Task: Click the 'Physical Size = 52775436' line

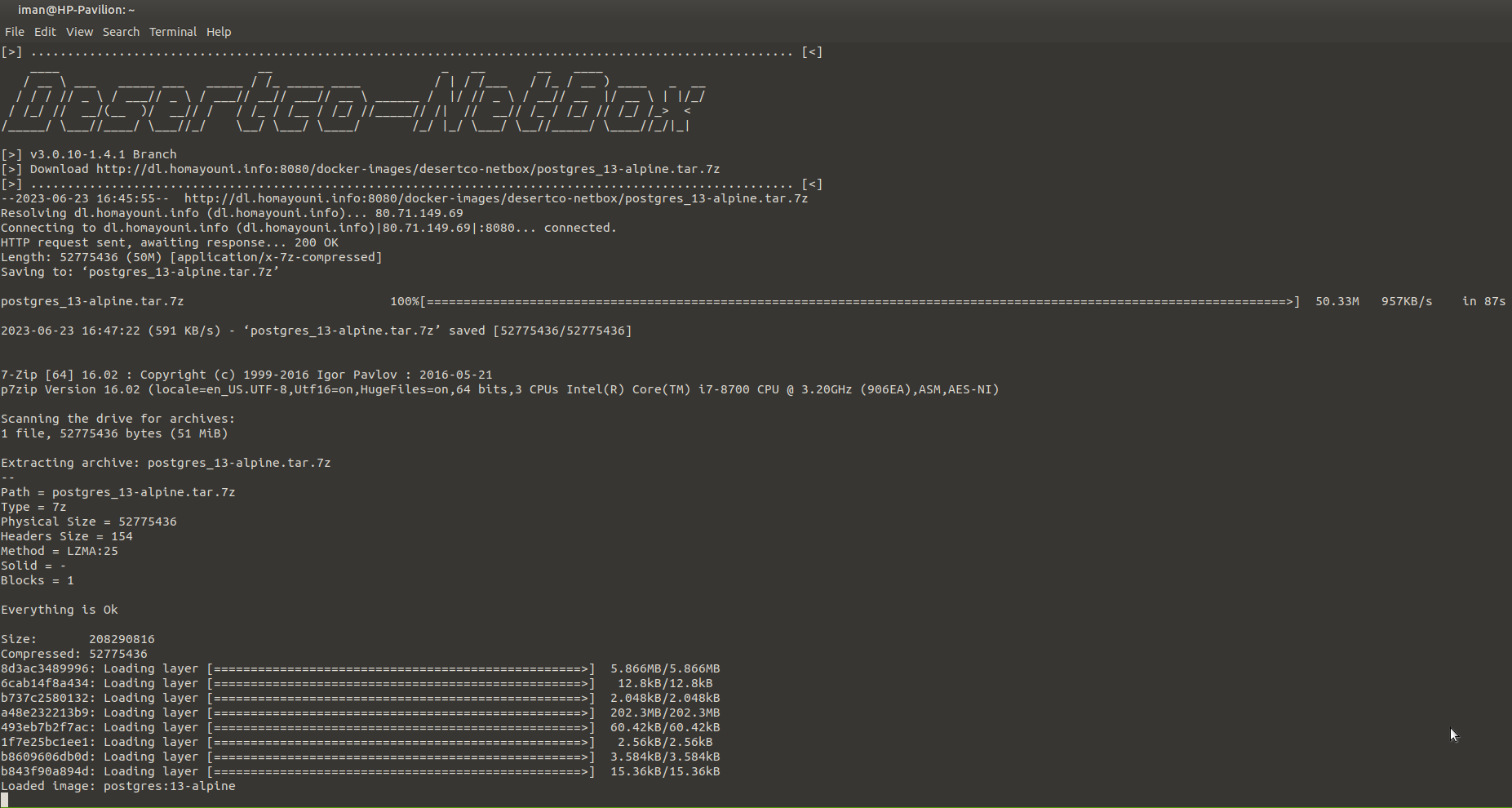Action: [x=89, y=522]
